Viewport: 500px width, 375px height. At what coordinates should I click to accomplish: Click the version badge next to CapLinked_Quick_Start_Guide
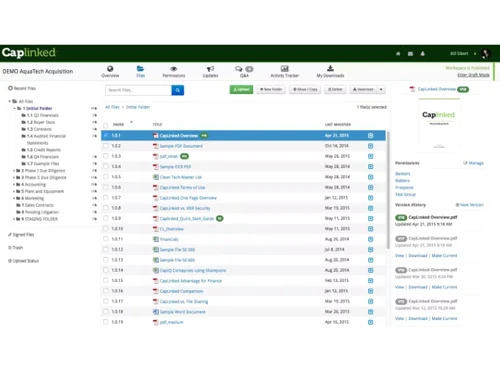point(219,218)
